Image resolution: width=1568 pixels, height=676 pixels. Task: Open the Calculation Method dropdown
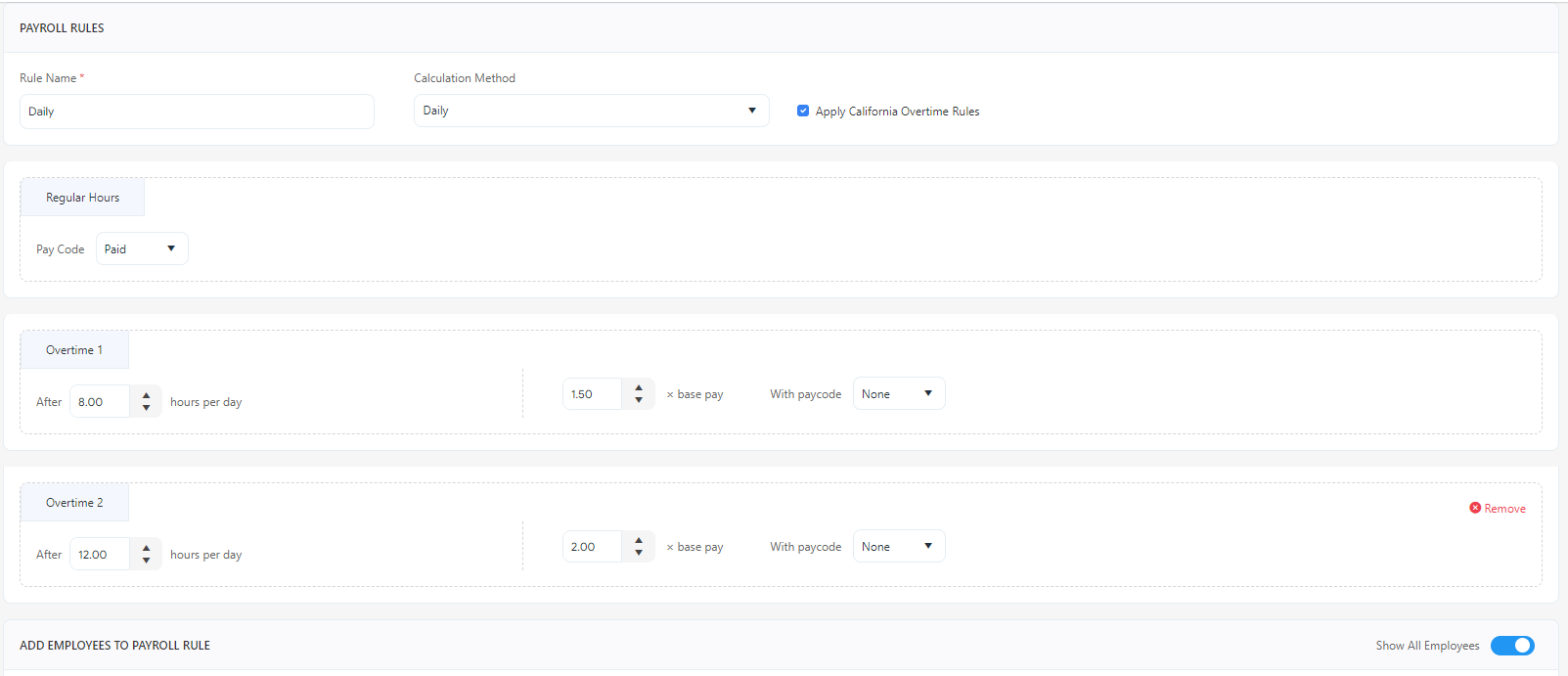[x=591, y=111]
